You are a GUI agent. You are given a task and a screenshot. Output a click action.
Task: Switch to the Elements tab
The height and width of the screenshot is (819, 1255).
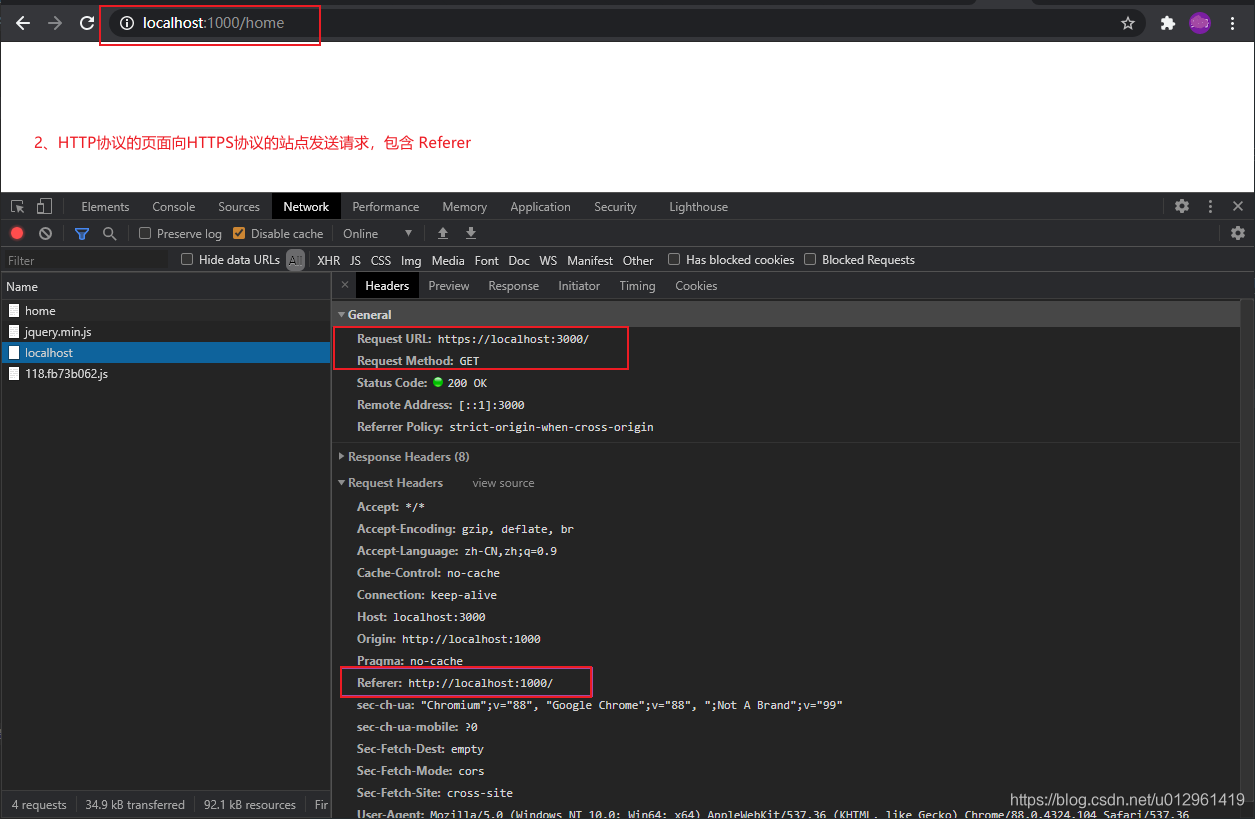click(105, 207)
